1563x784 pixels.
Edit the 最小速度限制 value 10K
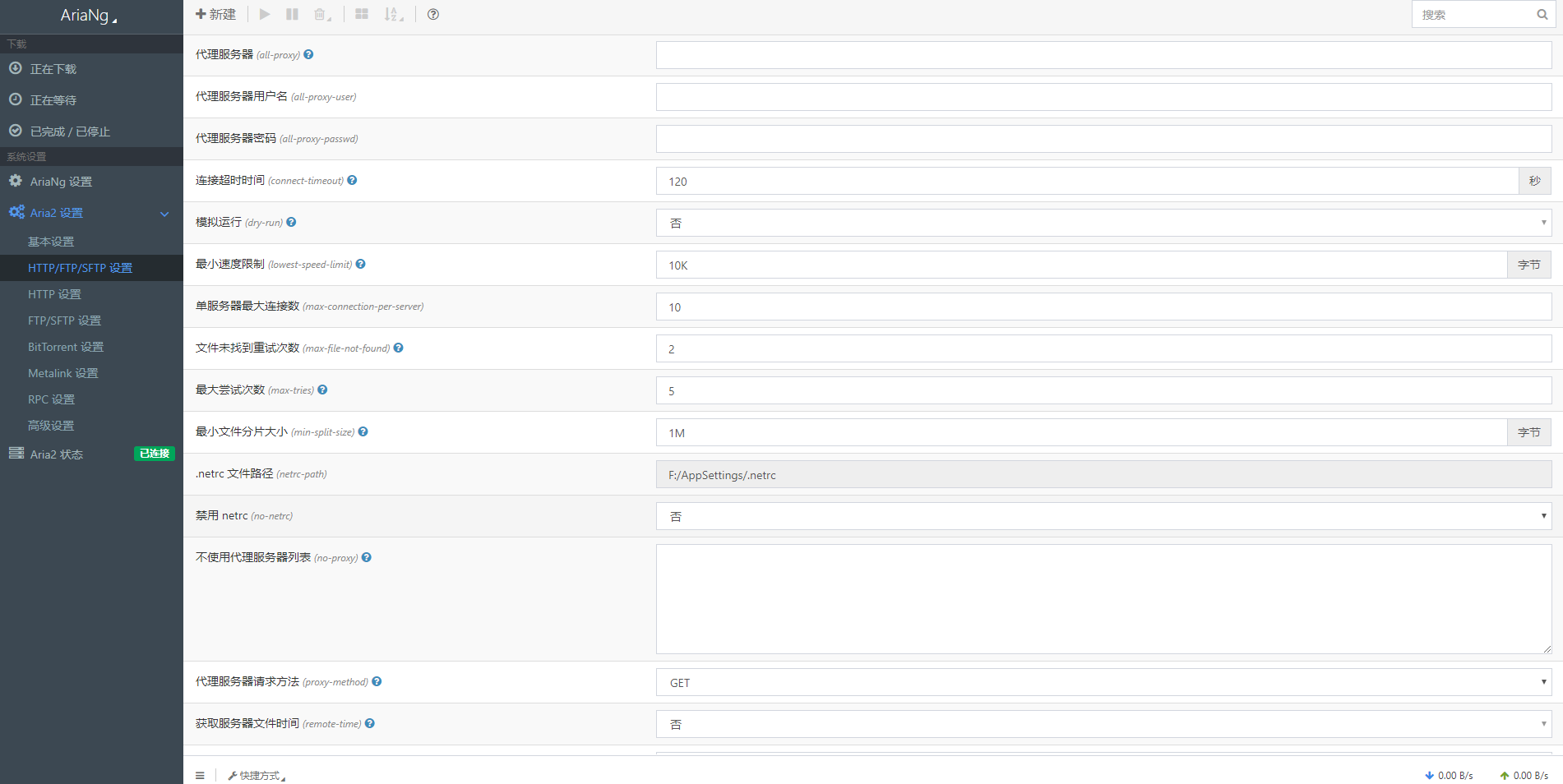[x=1081, y=265]
